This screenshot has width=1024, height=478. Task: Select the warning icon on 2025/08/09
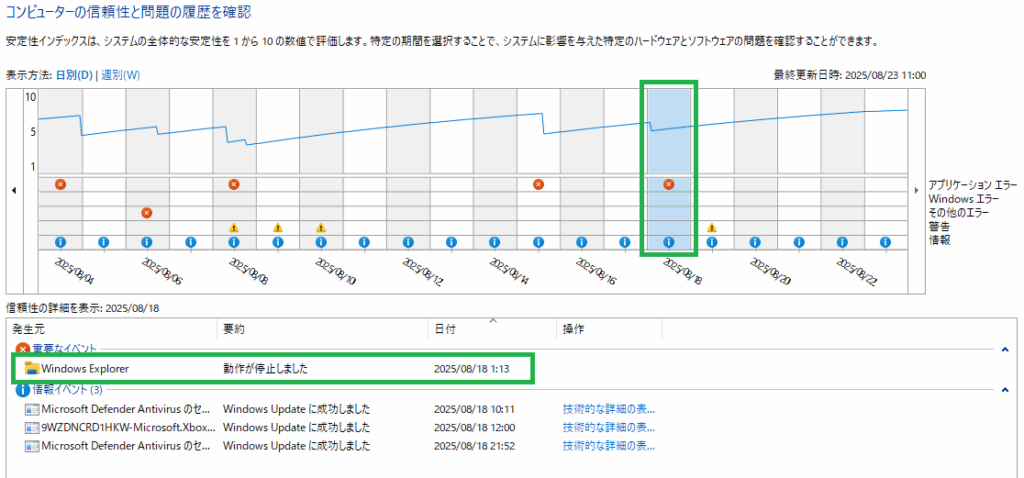[277, 227]
